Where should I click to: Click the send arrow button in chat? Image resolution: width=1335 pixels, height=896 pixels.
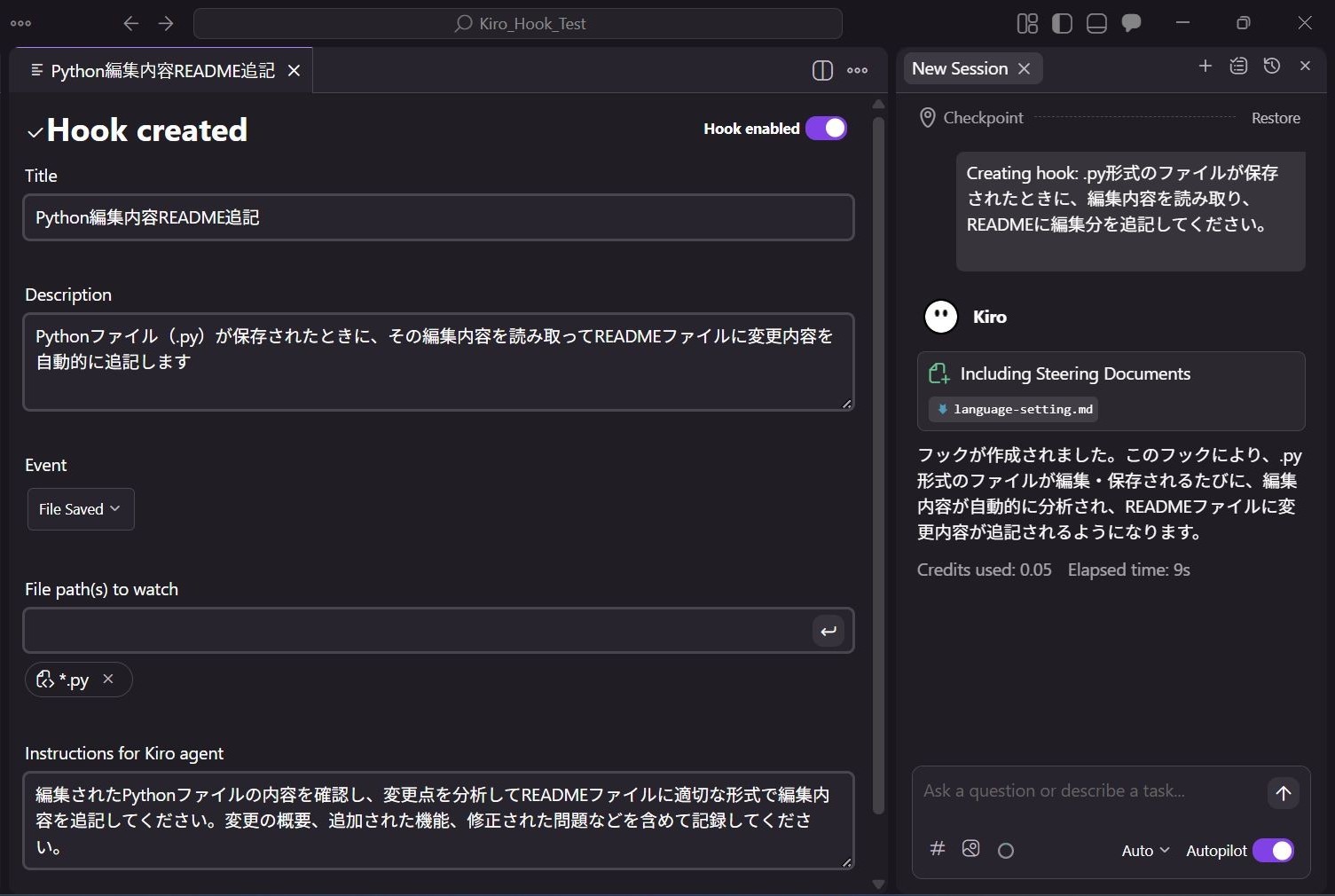[x=1283, y=793]
